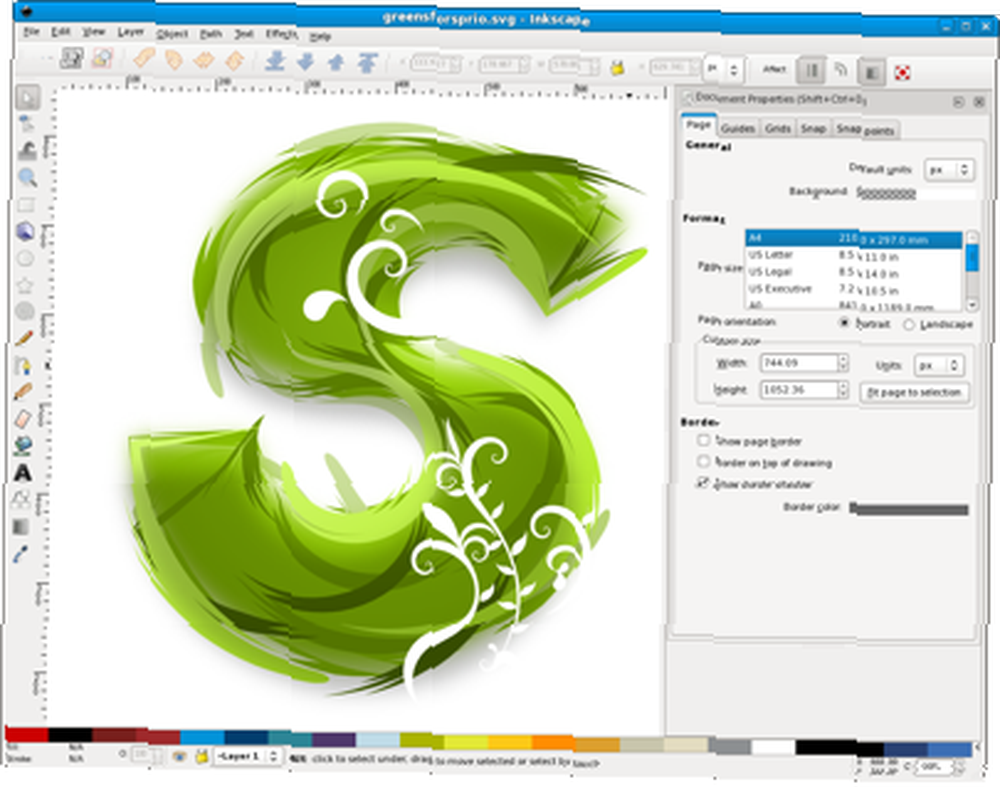The image size is (1000, 787).
Task: Rotate selection 90 degrees clockwise
Action: coord(173,59)
